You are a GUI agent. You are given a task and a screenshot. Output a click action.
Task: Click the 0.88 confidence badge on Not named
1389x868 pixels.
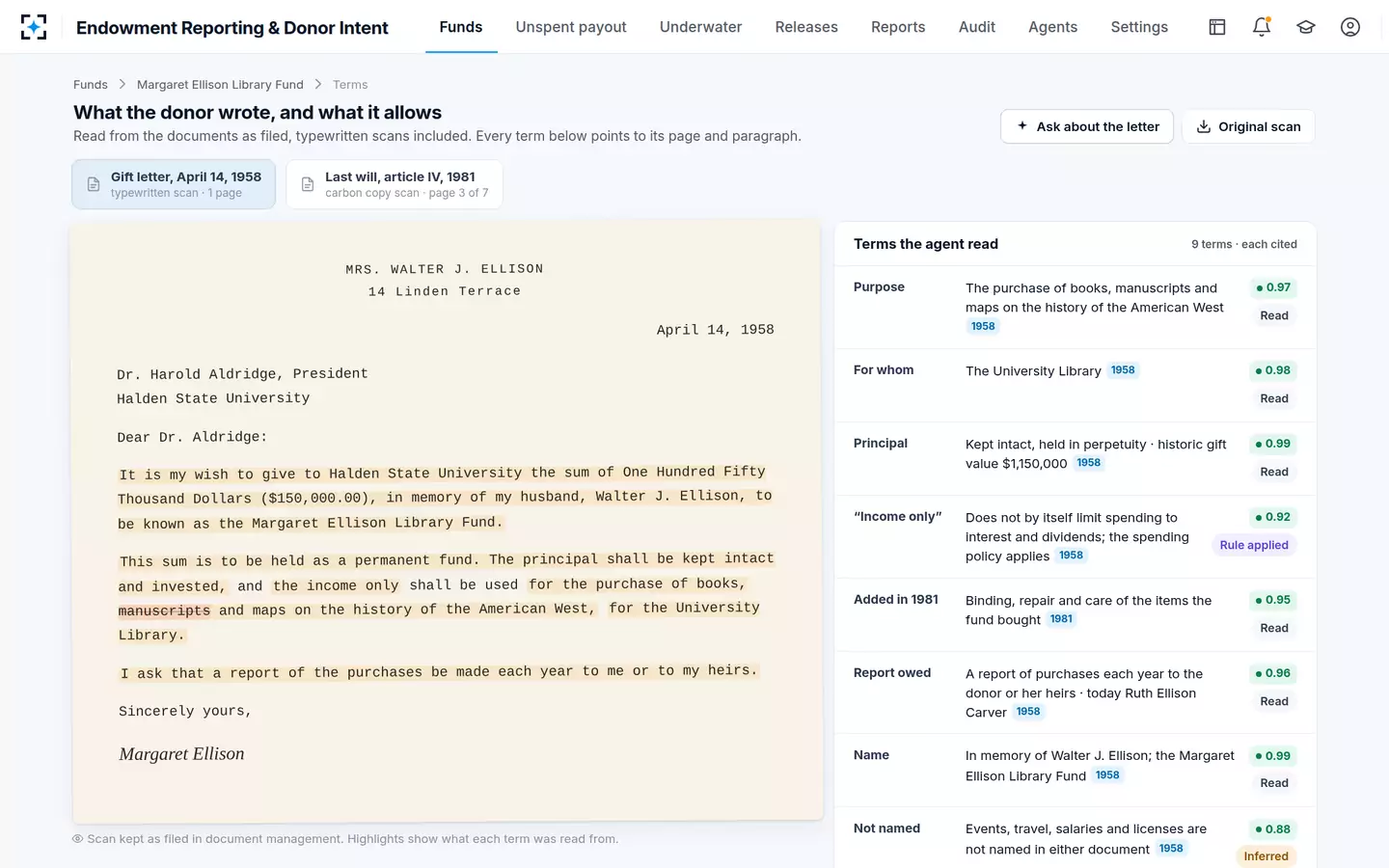(1272, 829)
